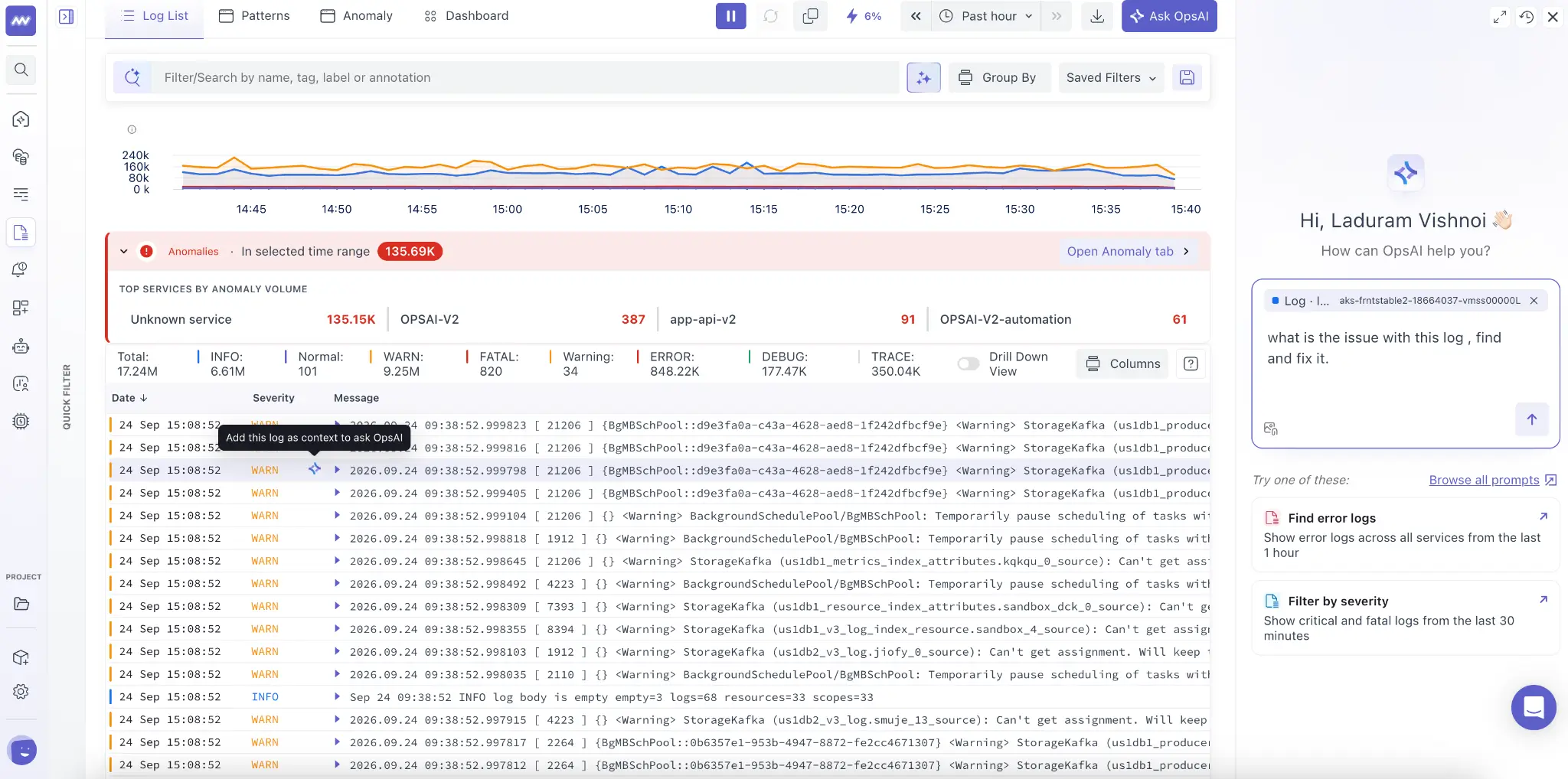Click the OPSAI-V2 anomaly service entry
1568x779 pixels.
click(522, 319)
